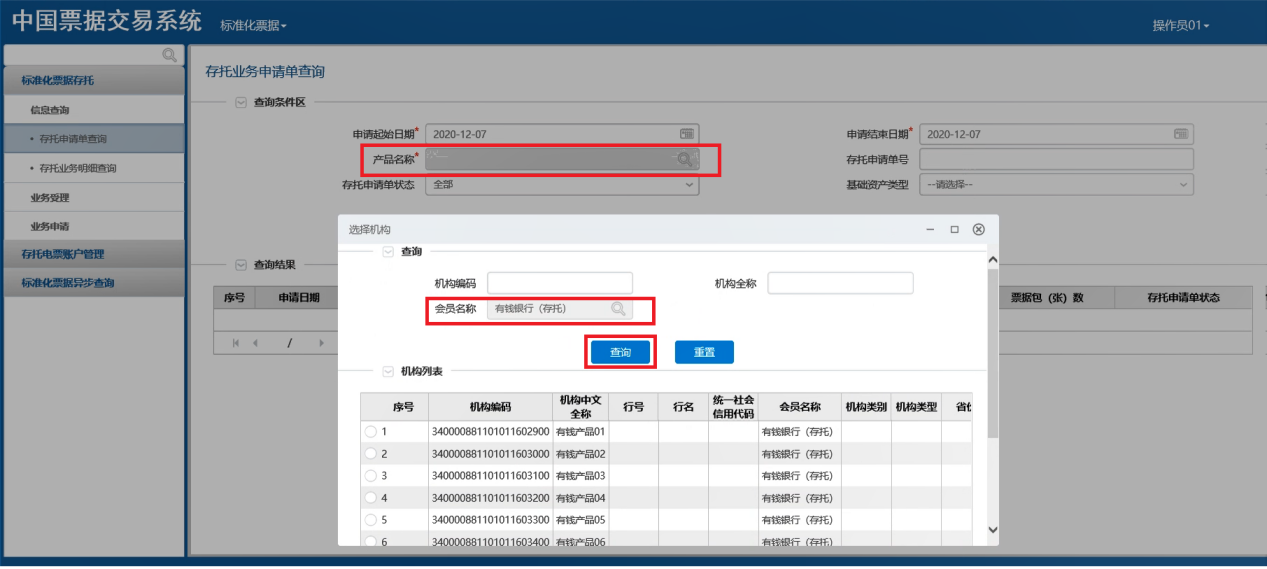Click the 行号 column header
The image size is (1267, 569).
(x=633, y=407)
